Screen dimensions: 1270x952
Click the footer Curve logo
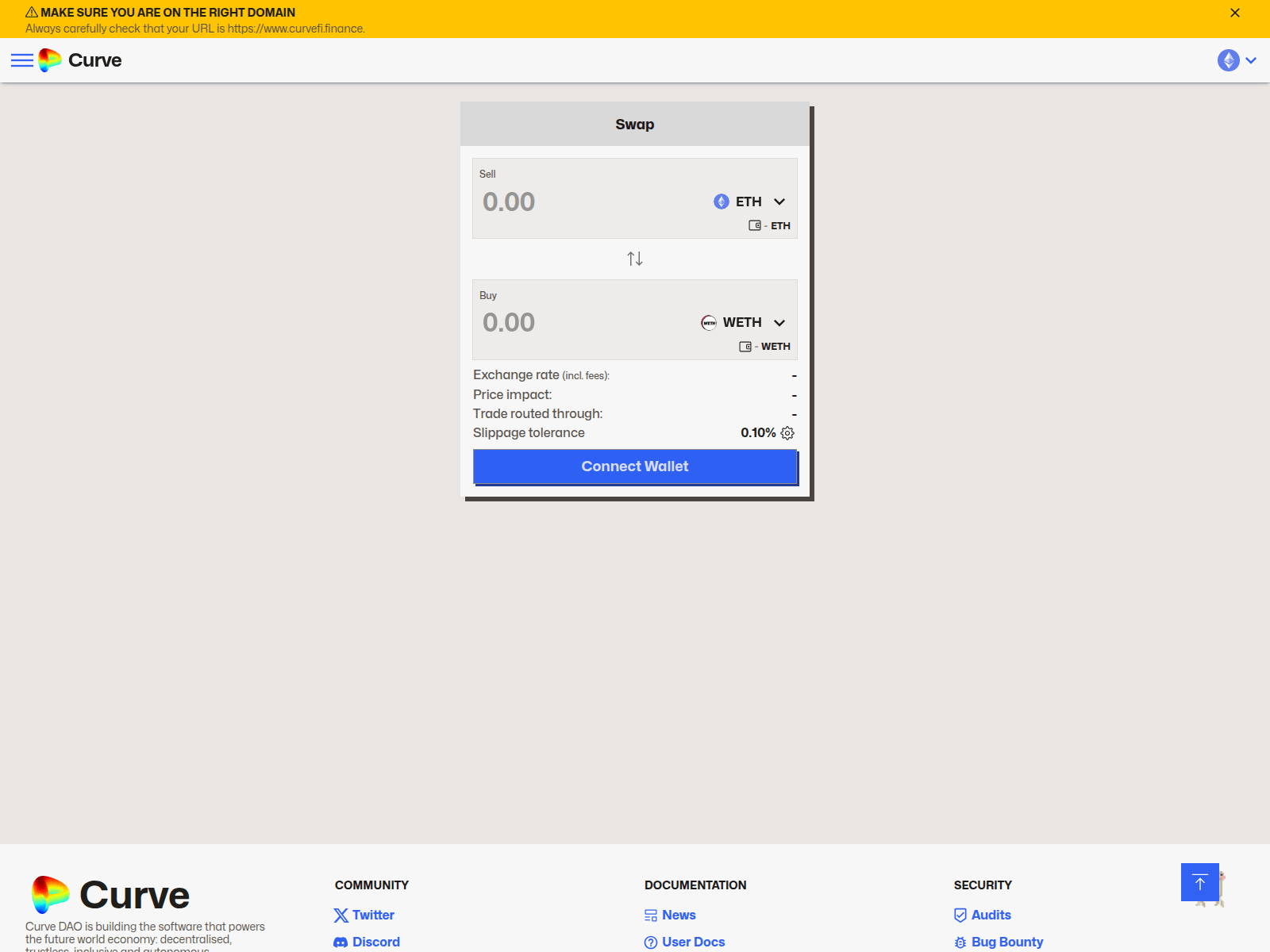tap(111, 895)
